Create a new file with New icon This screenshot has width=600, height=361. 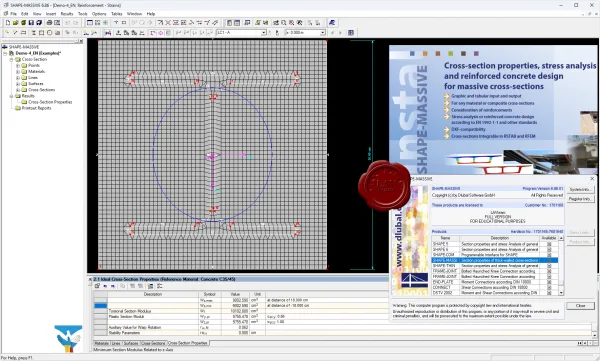point(7,23)
